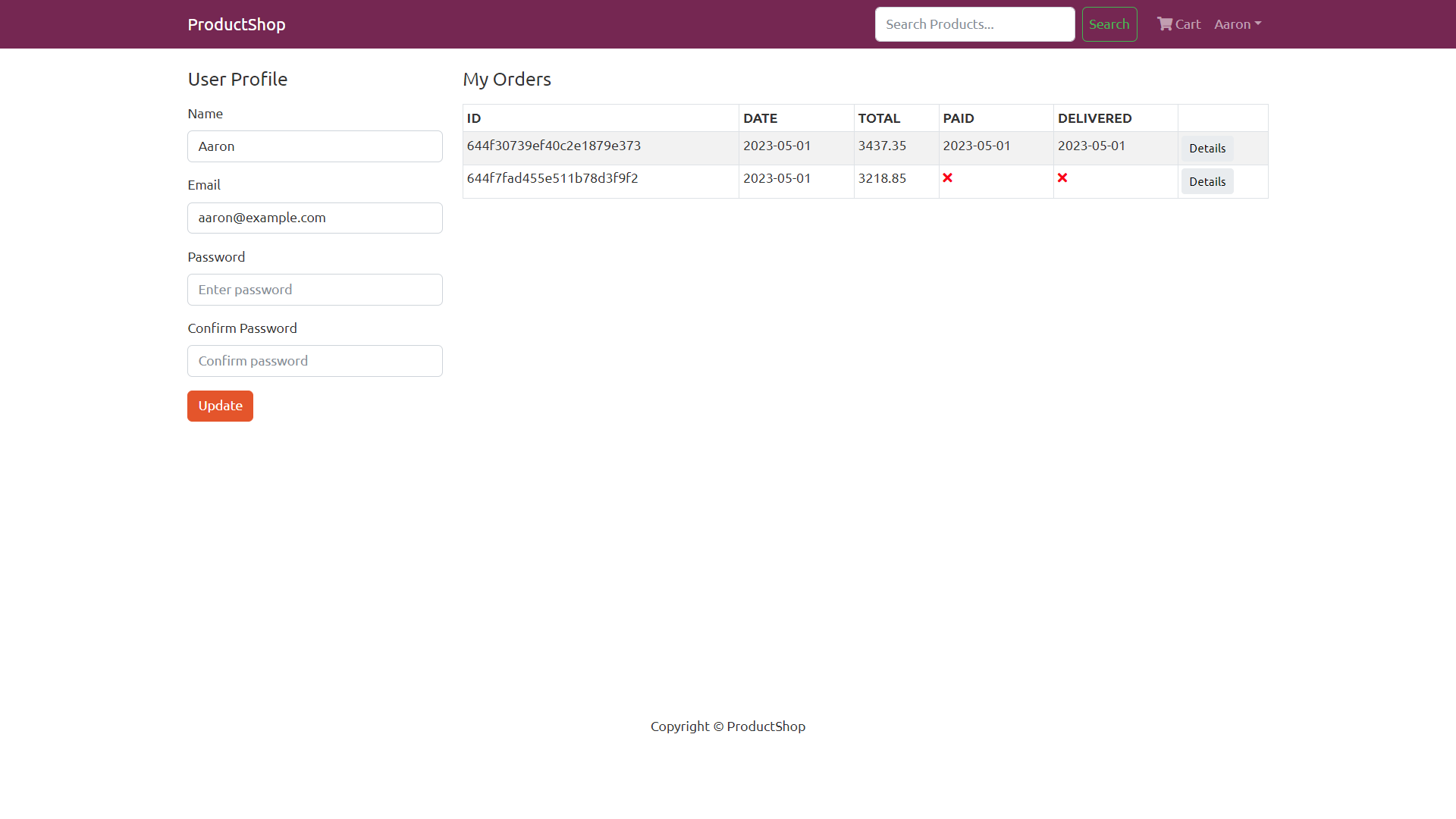Expand the Aaron user dropdown
Image resolution: width=1456 pixels, height=819 pixels.
1238,24
